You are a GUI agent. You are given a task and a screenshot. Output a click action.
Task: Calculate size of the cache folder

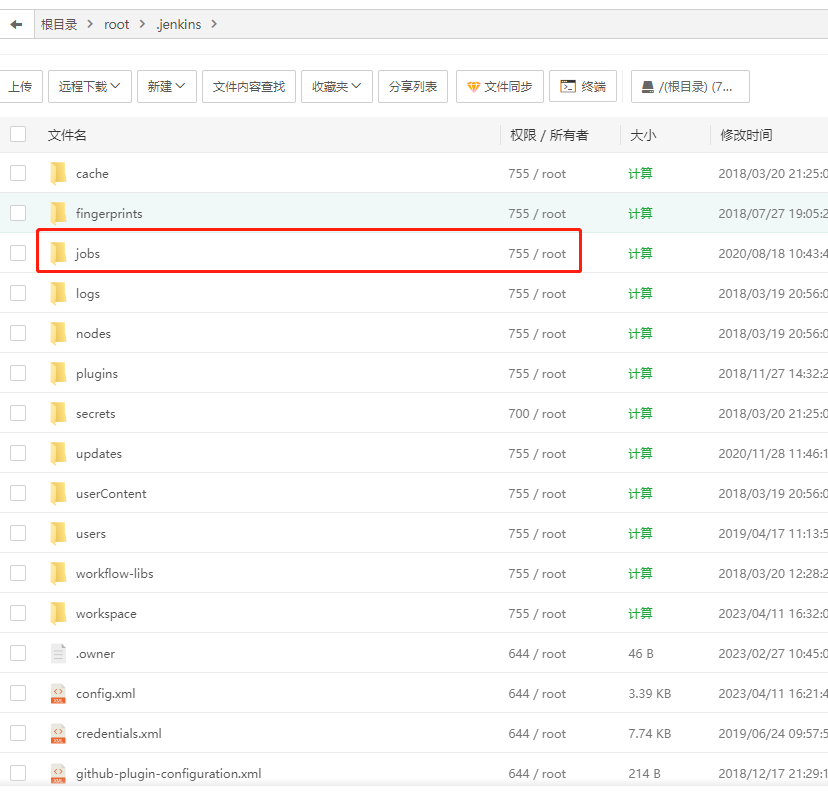pyautogui.click(x=641, y=174)
